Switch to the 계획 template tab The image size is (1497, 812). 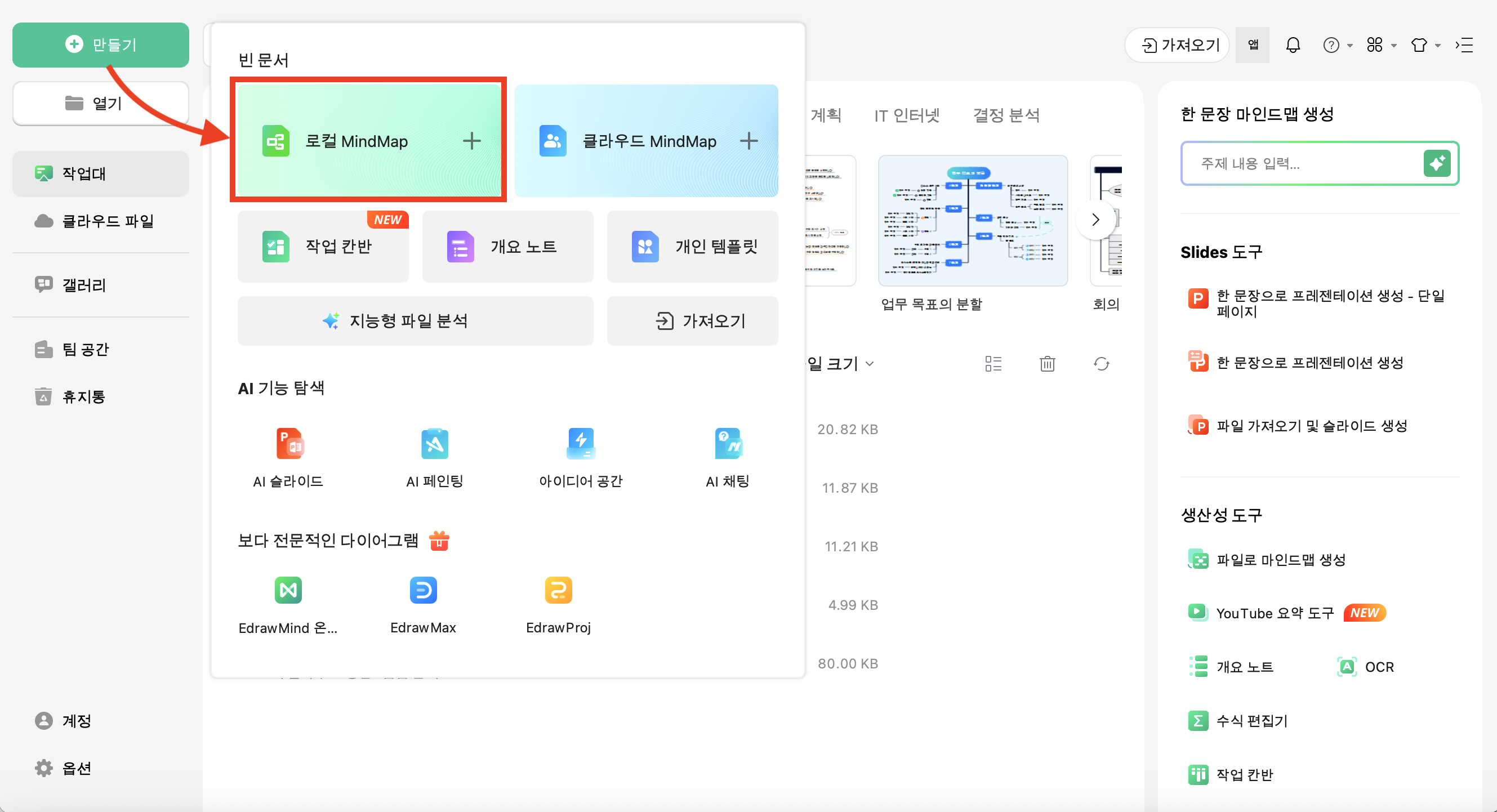(x=826, y=115)
